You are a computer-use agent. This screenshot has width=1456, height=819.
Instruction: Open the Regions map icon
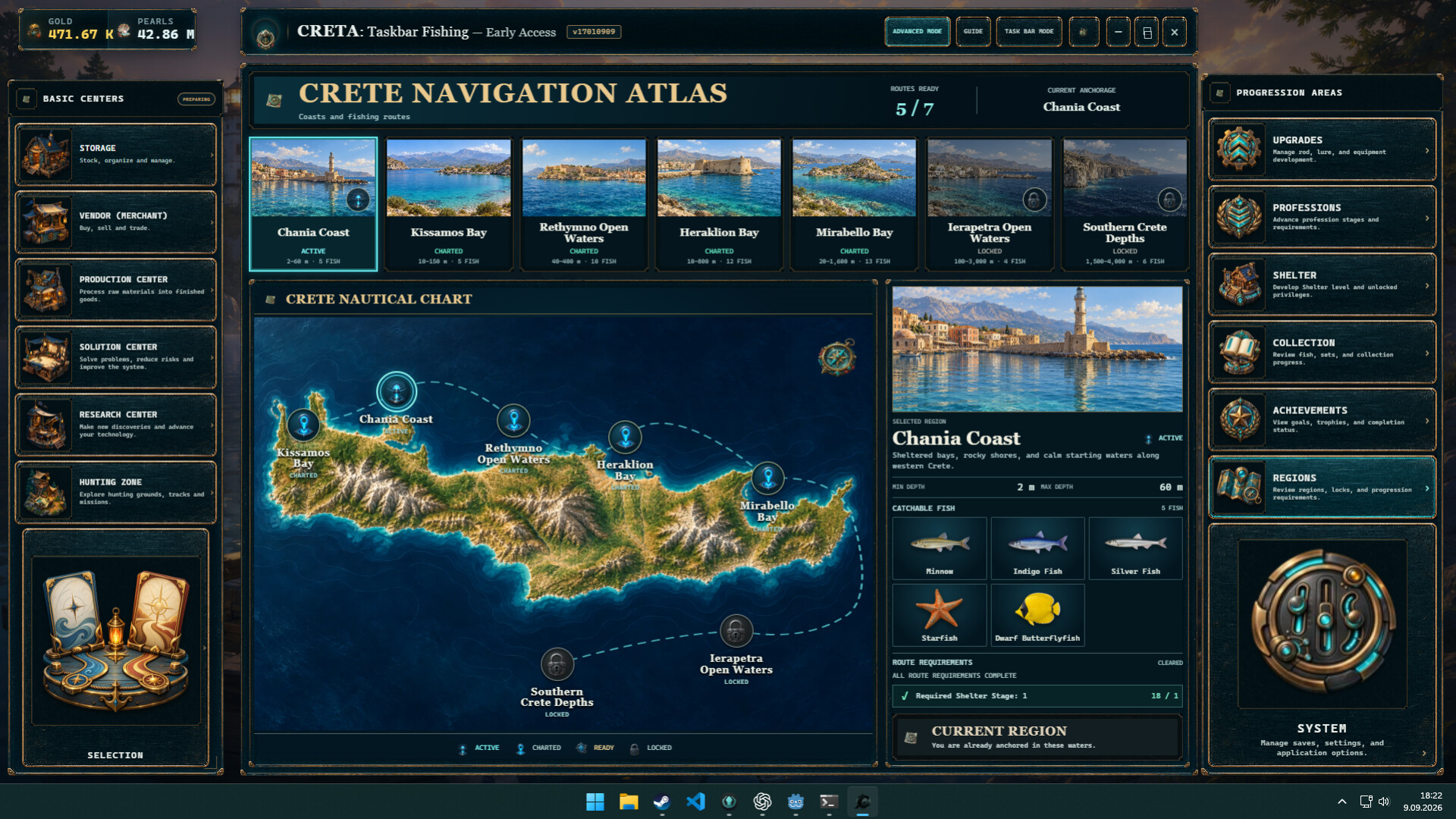(1239, 487)
